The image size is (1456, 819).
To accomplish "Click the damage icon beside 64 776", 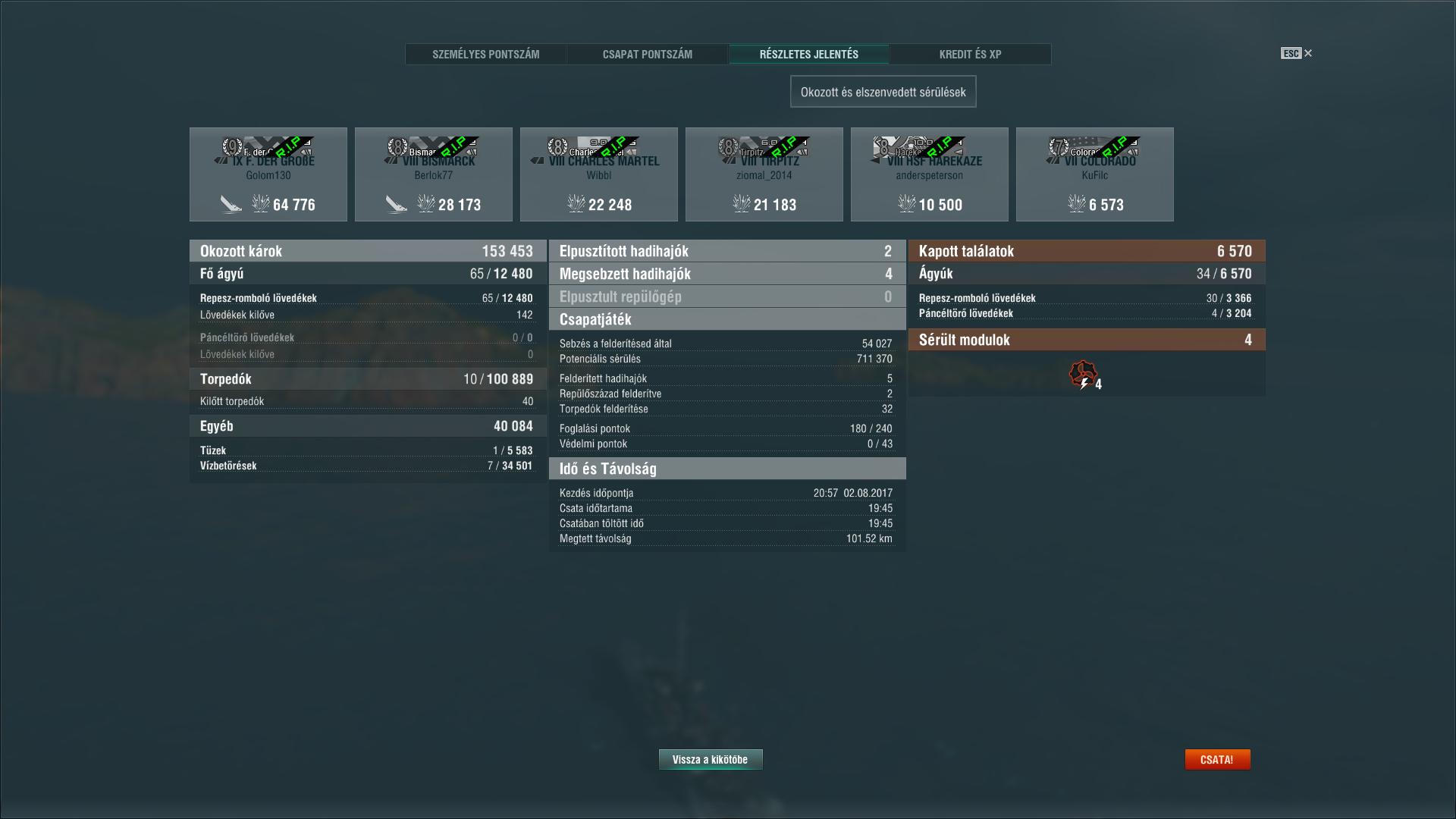I will pyautogui.click(x=260, y=203).
